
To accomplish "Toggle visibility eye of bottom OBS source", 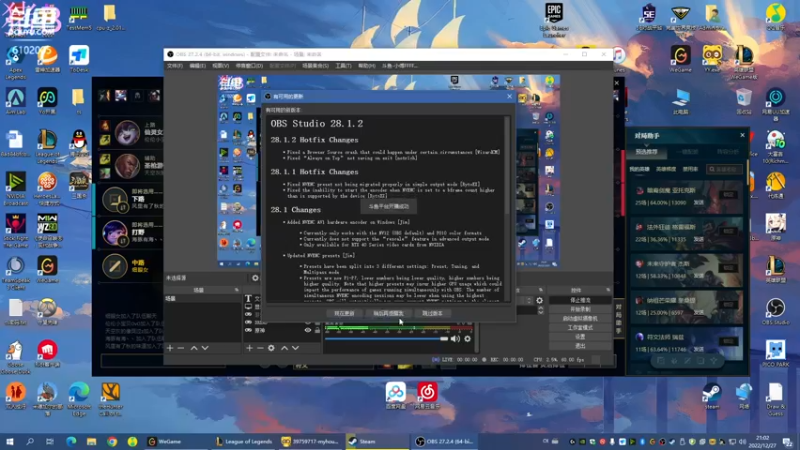I will click(308, 331).
